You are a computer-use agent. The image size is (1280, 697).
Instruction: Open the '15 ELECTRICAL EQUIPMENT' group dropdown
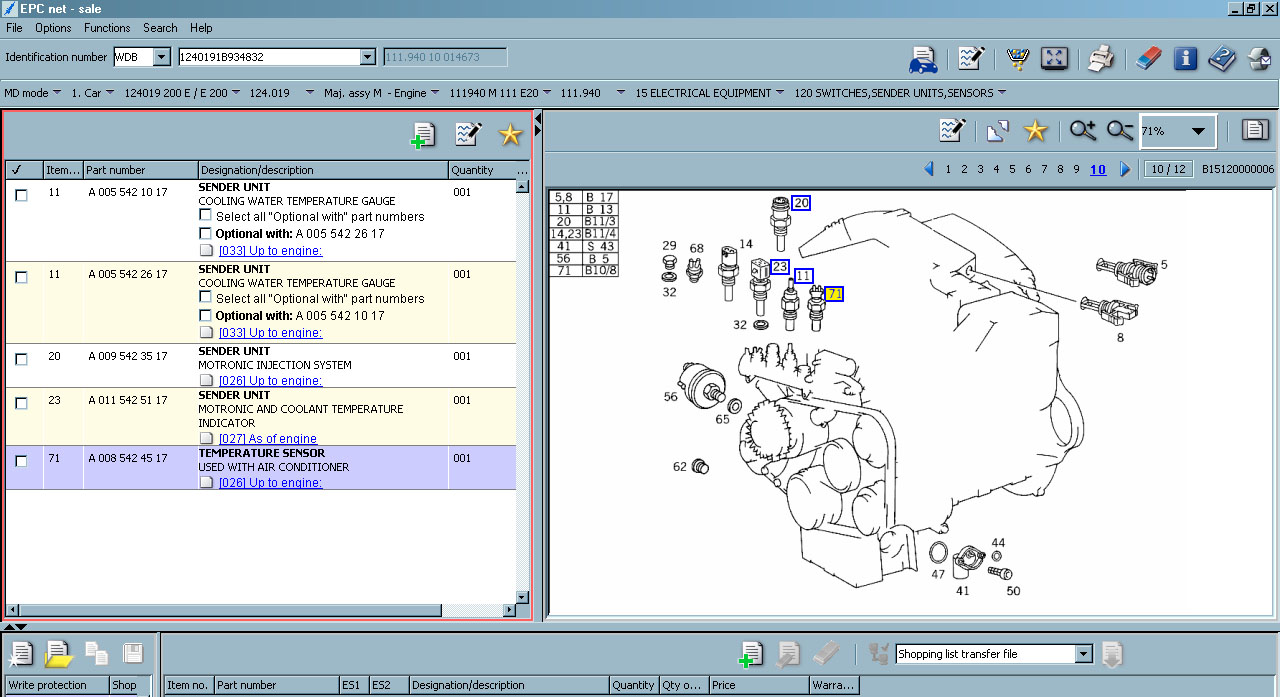(779, 93)
